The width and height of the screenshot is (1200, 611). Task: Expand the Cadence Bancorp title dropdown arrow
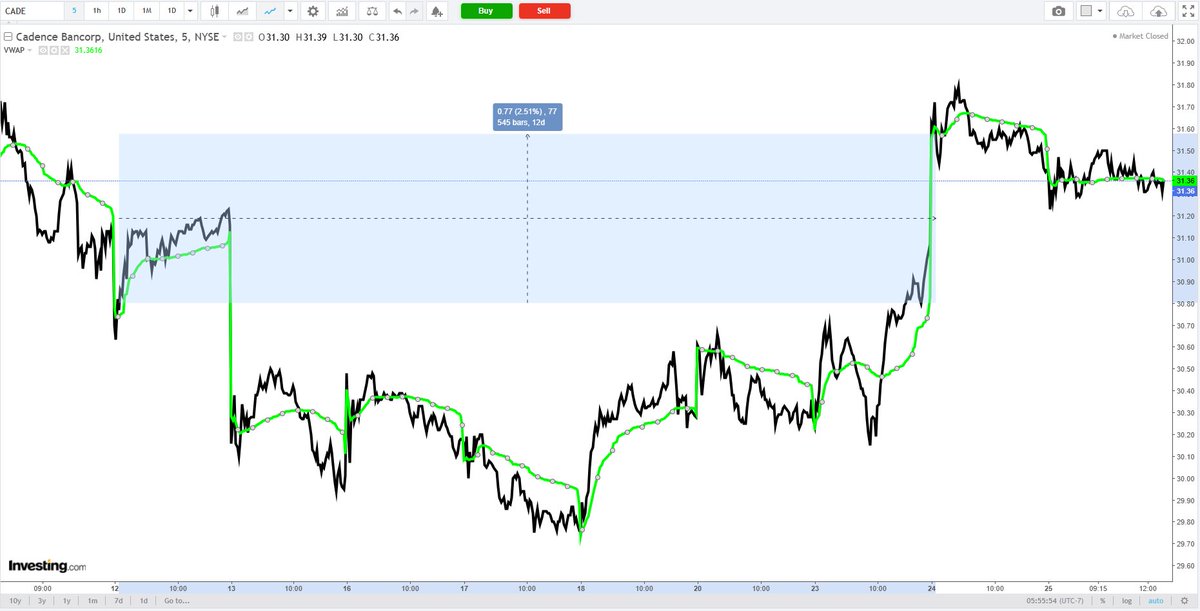[225, 36]
